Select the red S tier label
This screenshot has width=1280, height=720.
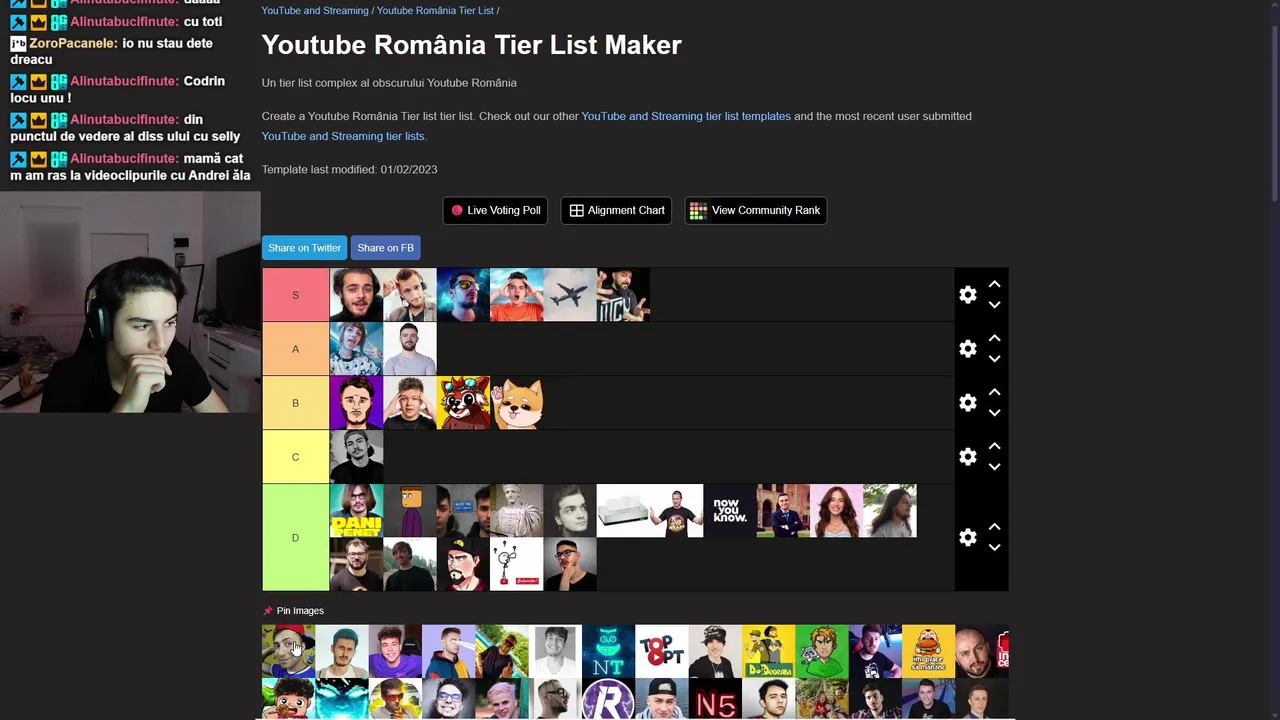click(x=295, y=295)
